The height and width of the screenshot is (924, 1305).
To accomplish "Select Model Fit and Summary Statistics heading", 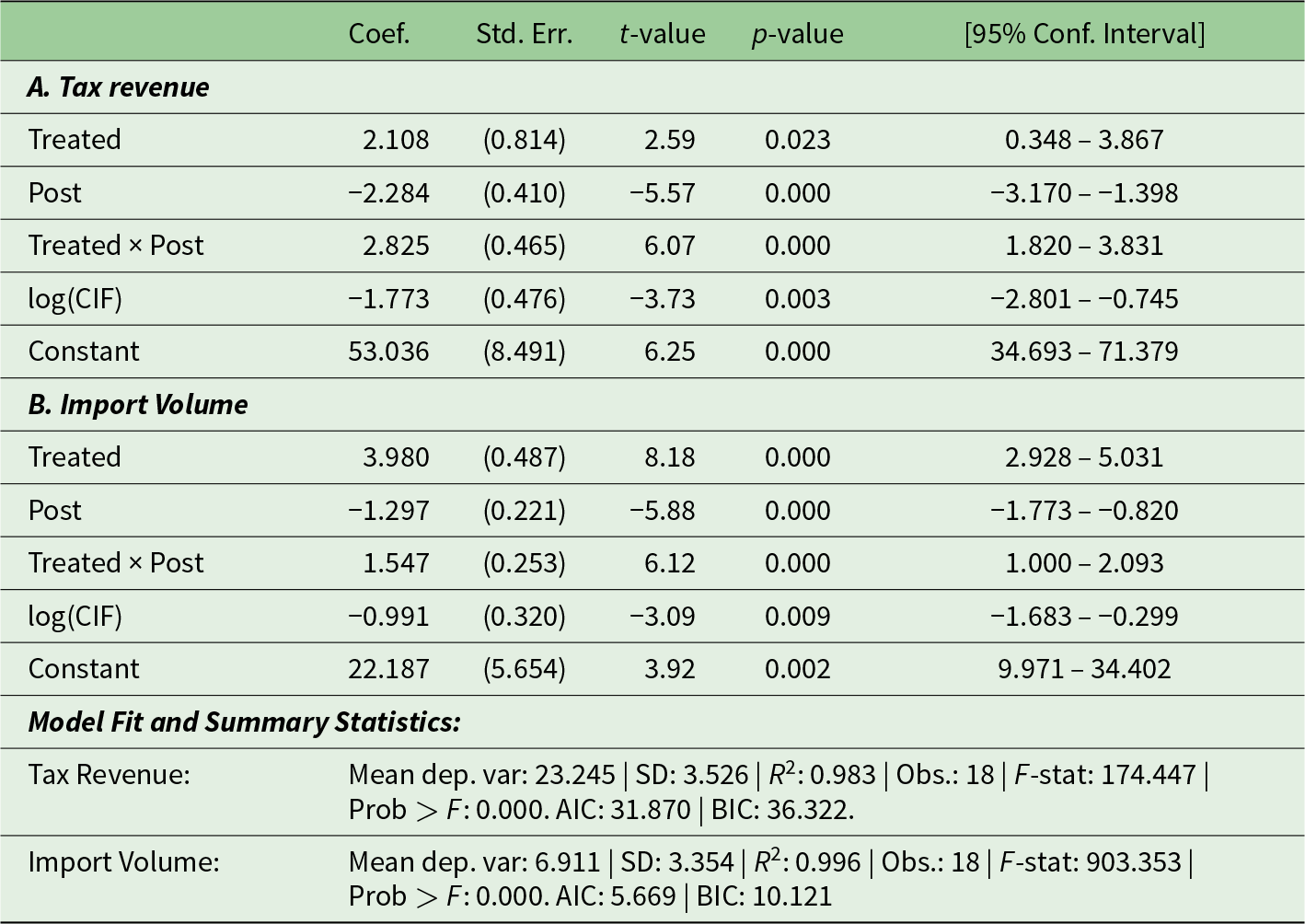I will tap(244, 722).
